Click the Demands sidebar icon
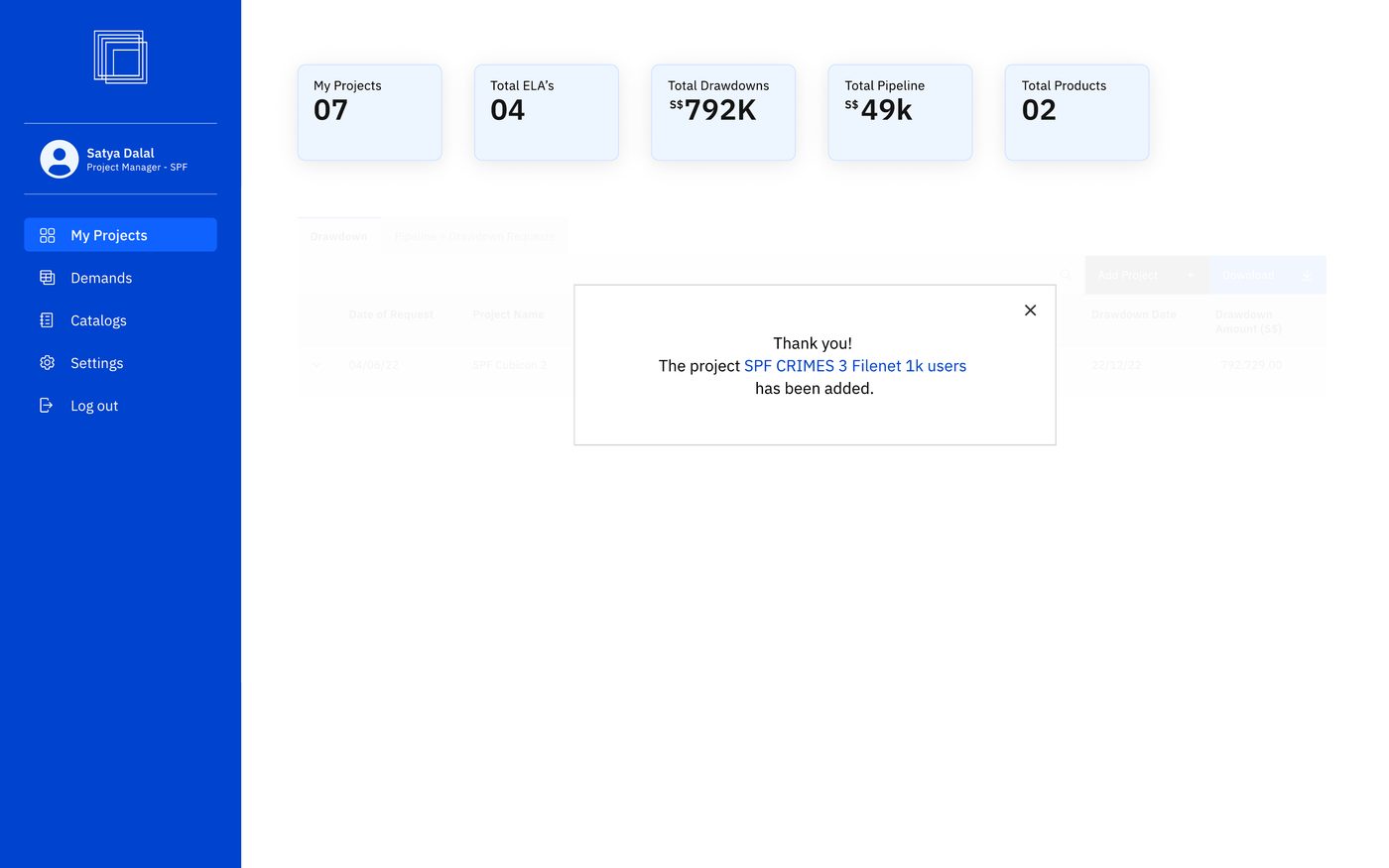1389x868 pixels. 47,278
